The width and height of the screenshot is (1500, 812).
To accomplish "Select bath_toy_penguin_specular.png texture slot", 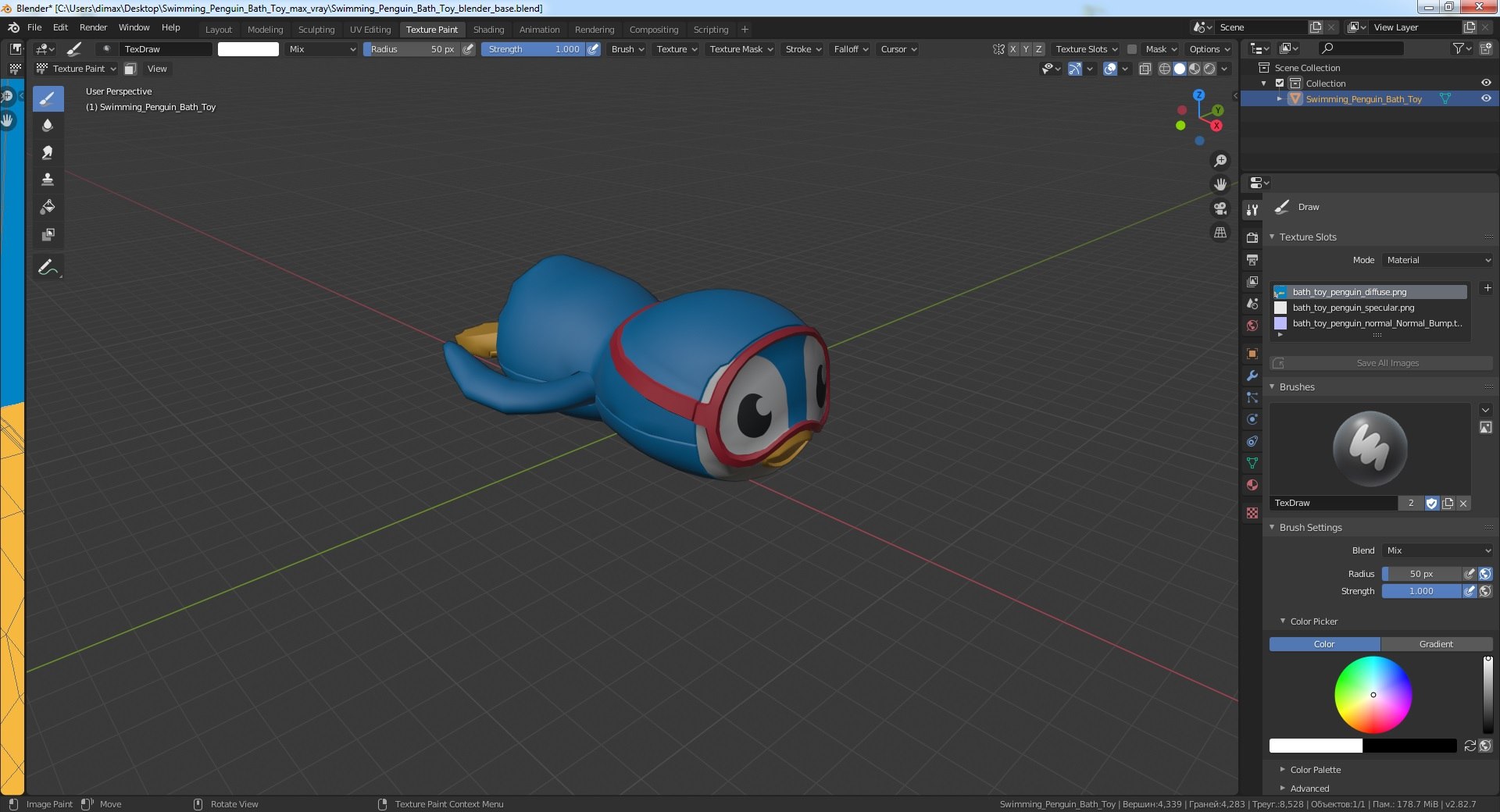I will click(1370, 308).
